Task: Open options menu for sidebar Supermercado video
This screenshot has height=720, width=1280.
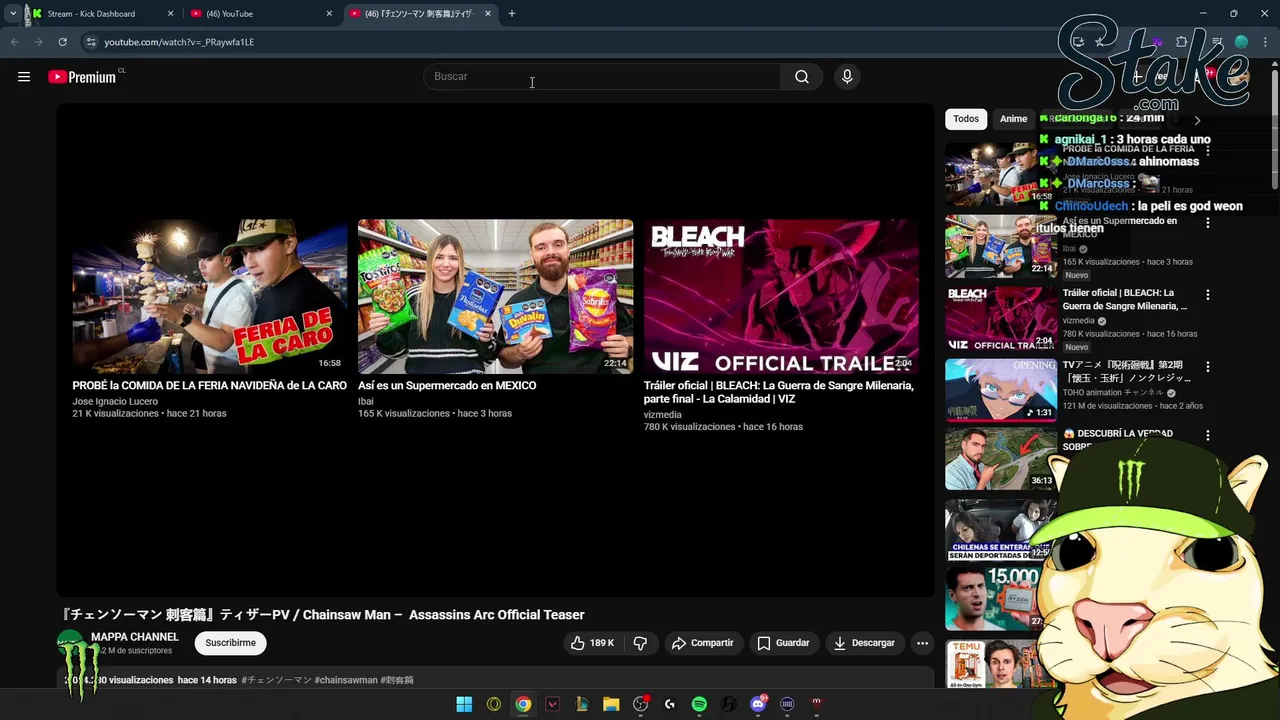Action: pyautogui.click(x=1208, y=223)
